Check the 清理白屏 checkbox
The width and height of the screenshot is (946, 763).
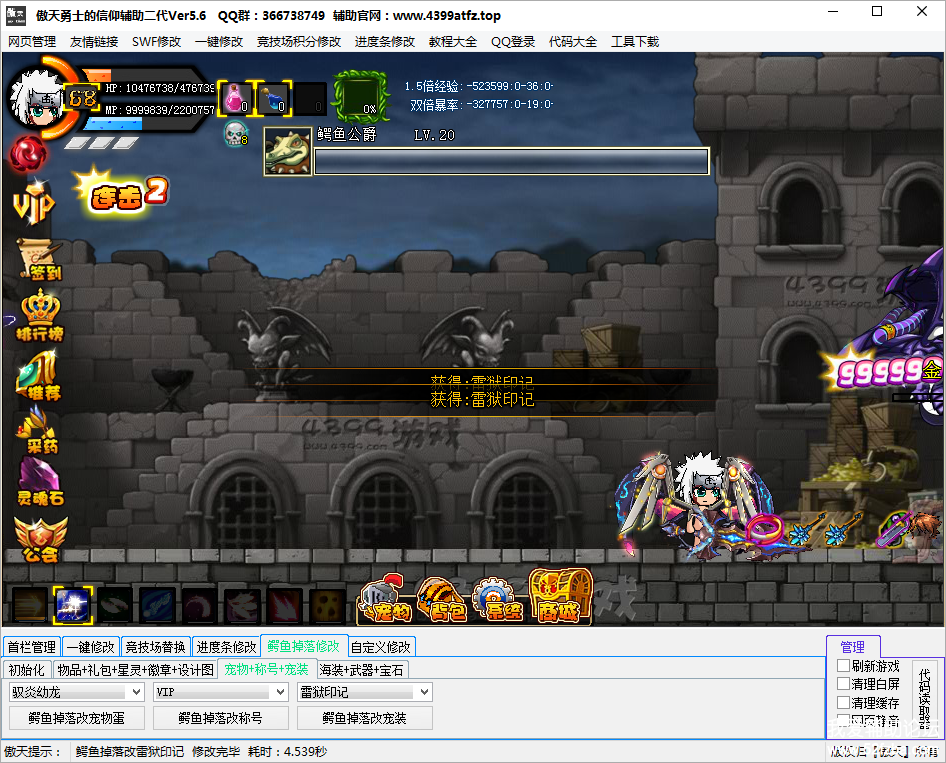tap(843, 683)
